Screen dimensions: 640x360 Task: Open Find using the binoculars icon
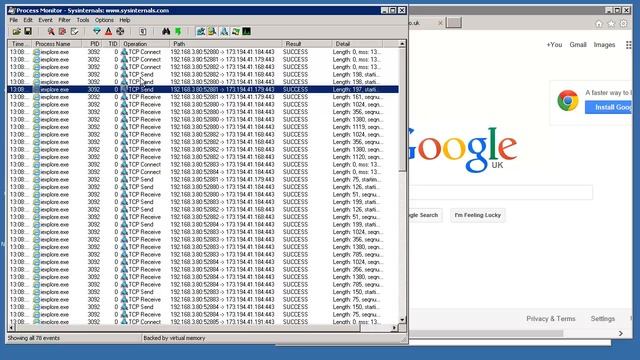point(166,31)
